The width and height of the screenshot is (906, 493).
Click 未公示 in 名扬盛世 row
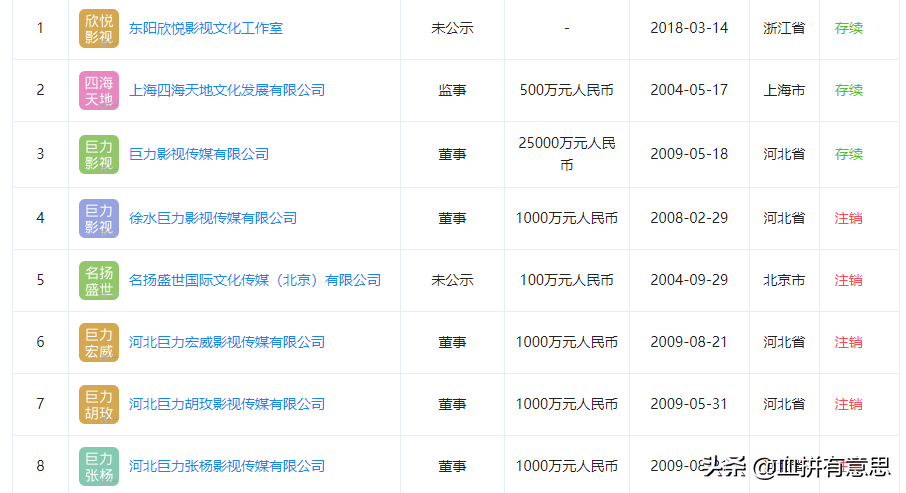point(452,280)
